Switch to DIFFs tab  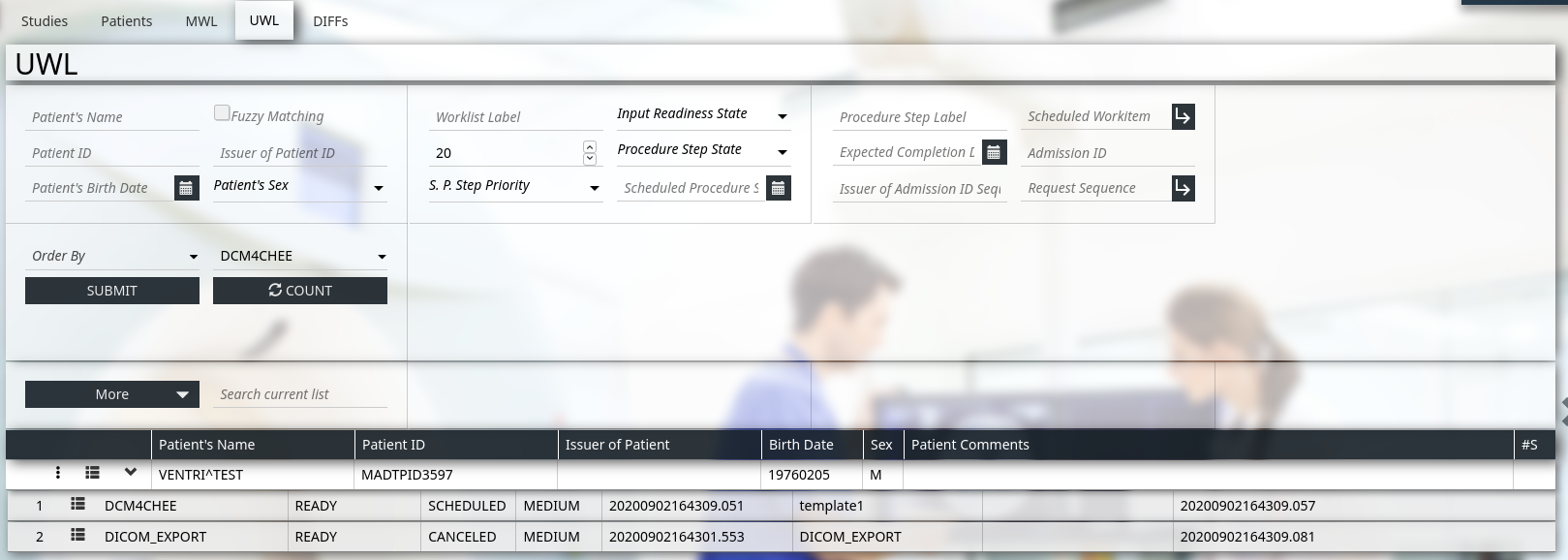coord(330,20)
